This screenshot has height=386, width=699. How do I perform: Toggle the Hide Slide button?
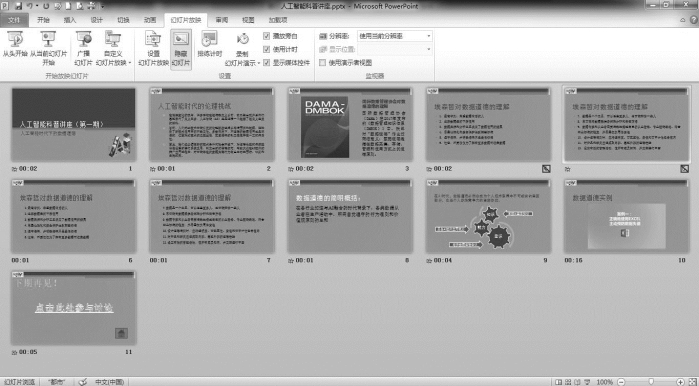tap(181, 48)
